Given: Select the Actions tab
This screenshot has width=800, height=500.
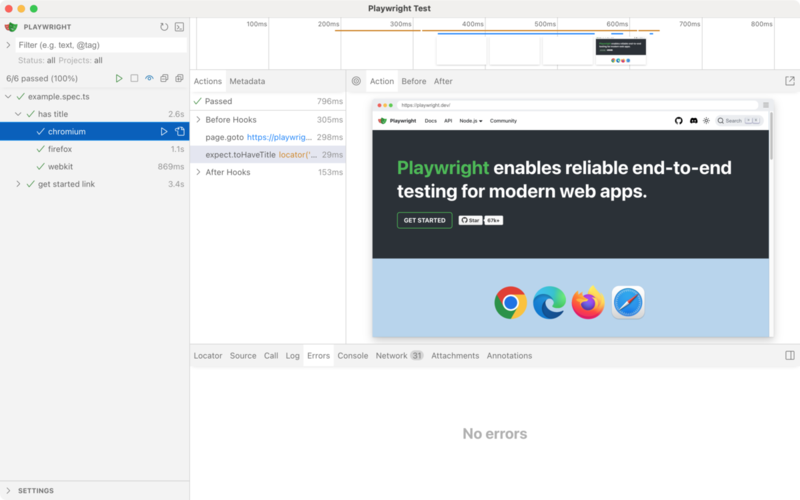Looking at the screenshot, I should point(208,81).
